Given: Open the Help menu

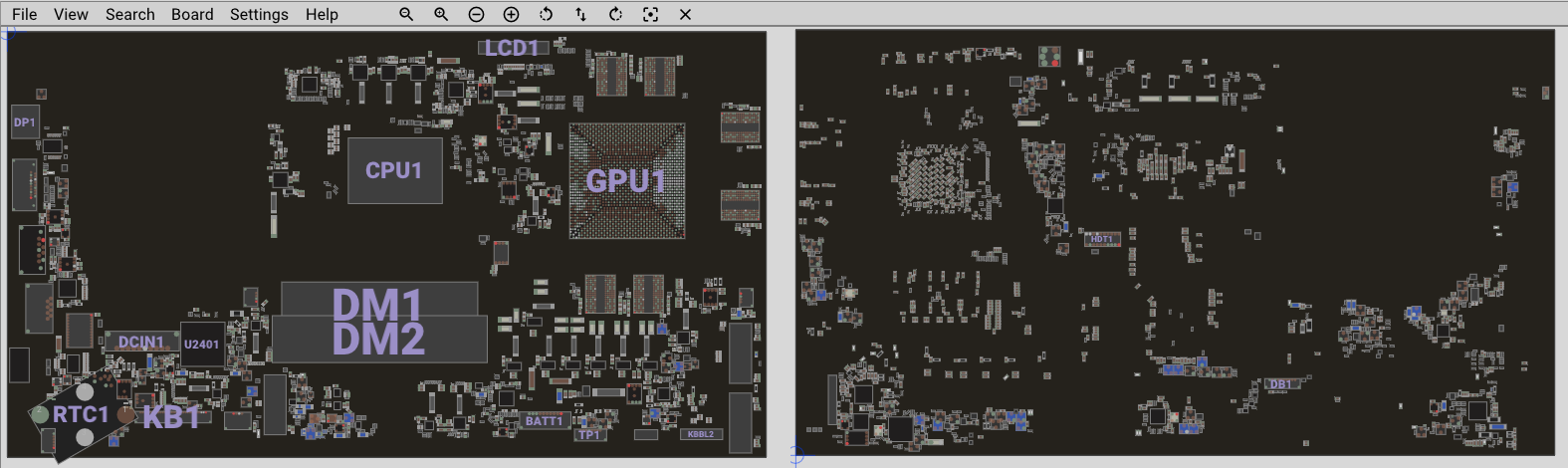Looking at the screenshot, I should [x=322, y=14].
